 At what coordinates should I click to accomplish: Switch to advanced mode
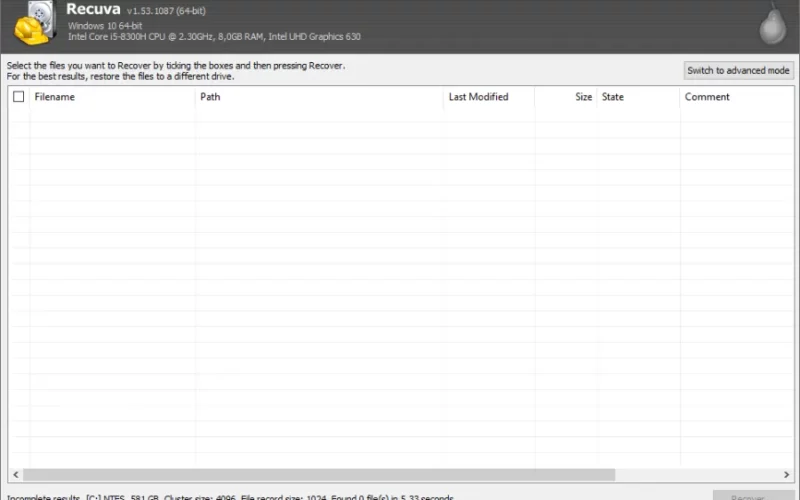click(738, 70)
